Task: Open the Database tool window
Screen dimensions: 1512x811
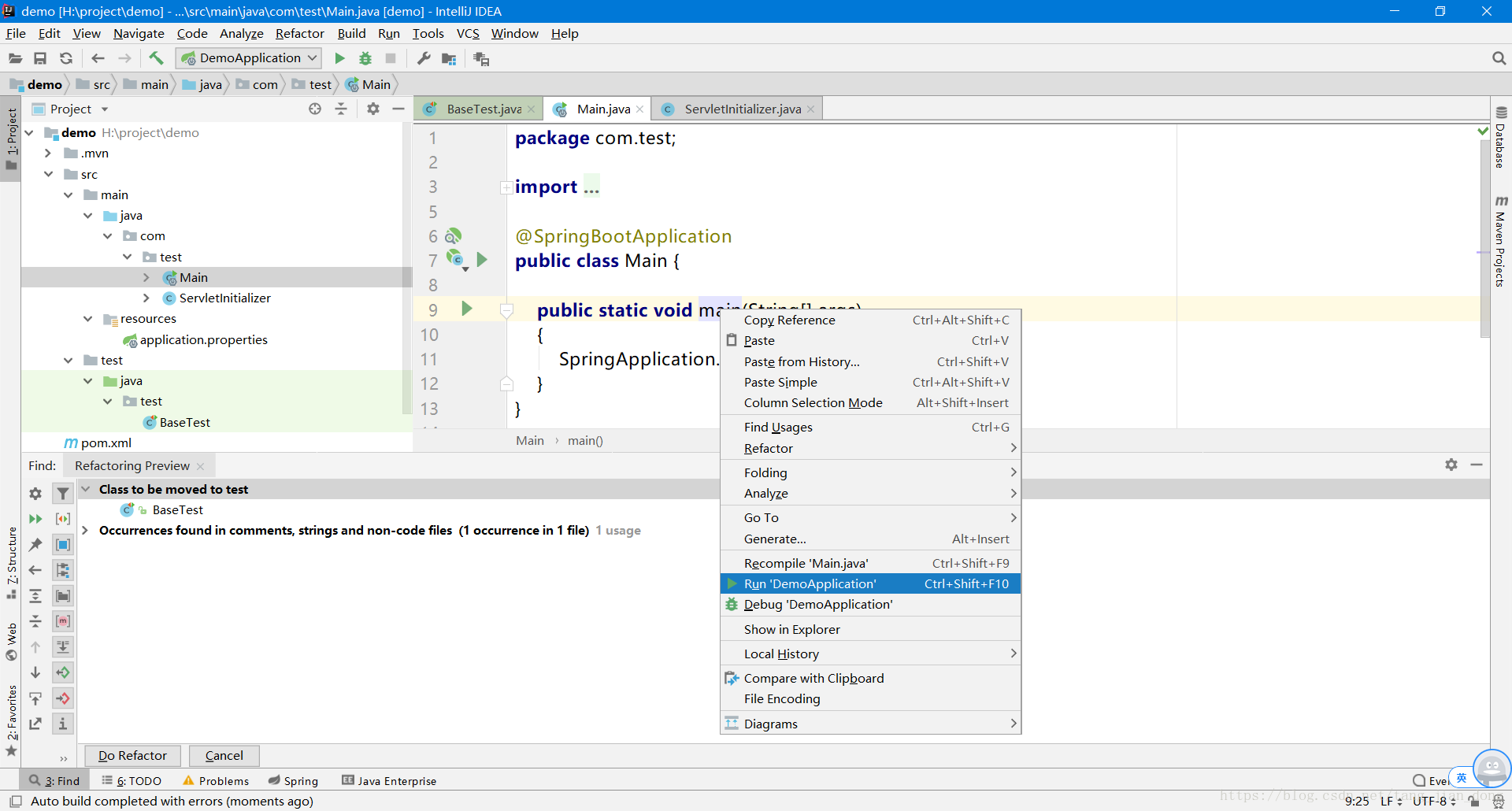Action: pos(1501,137)
